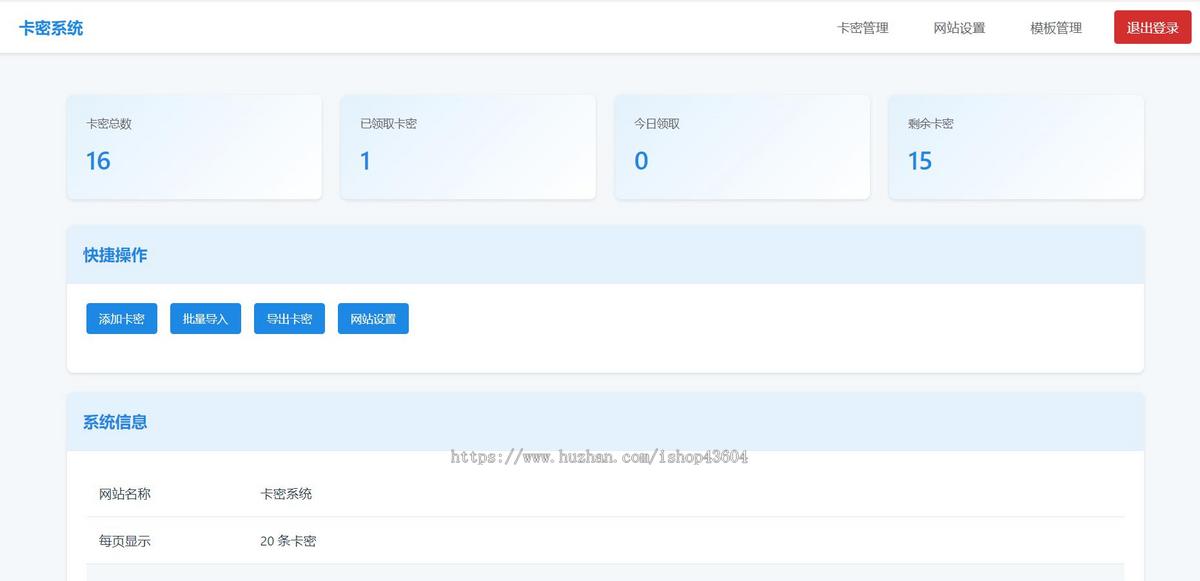Click the 卡密系统 logo title
The image size is (1200, 581).
pyautogui.click(x=51, y=28)
